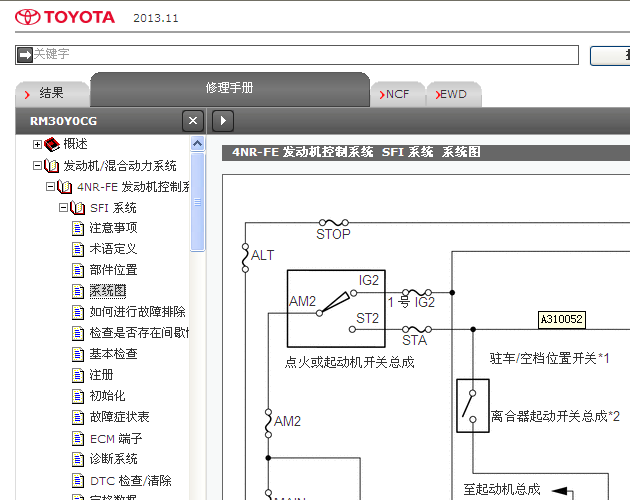Click the document icon beside 故障症状表
The height and width of the screenshot is (500, 630).
(78, 417)
